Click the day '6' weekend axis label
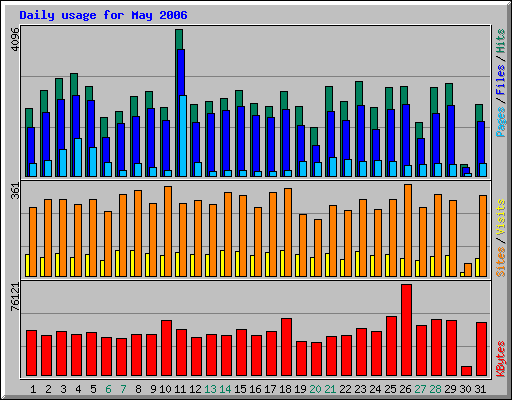Image resolution: width=512 pixels, height=400 pixels. 108,389
